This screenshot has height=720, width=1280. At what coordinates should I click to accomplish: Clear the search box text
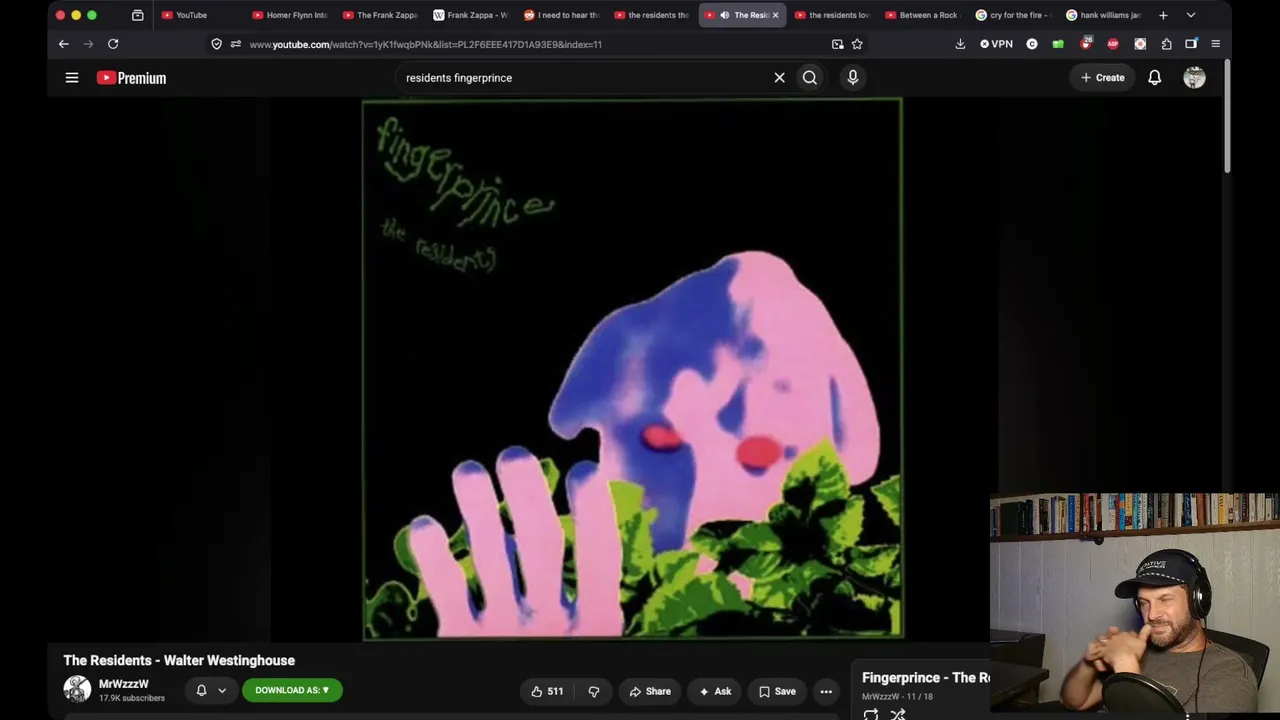tap(780, 78)
